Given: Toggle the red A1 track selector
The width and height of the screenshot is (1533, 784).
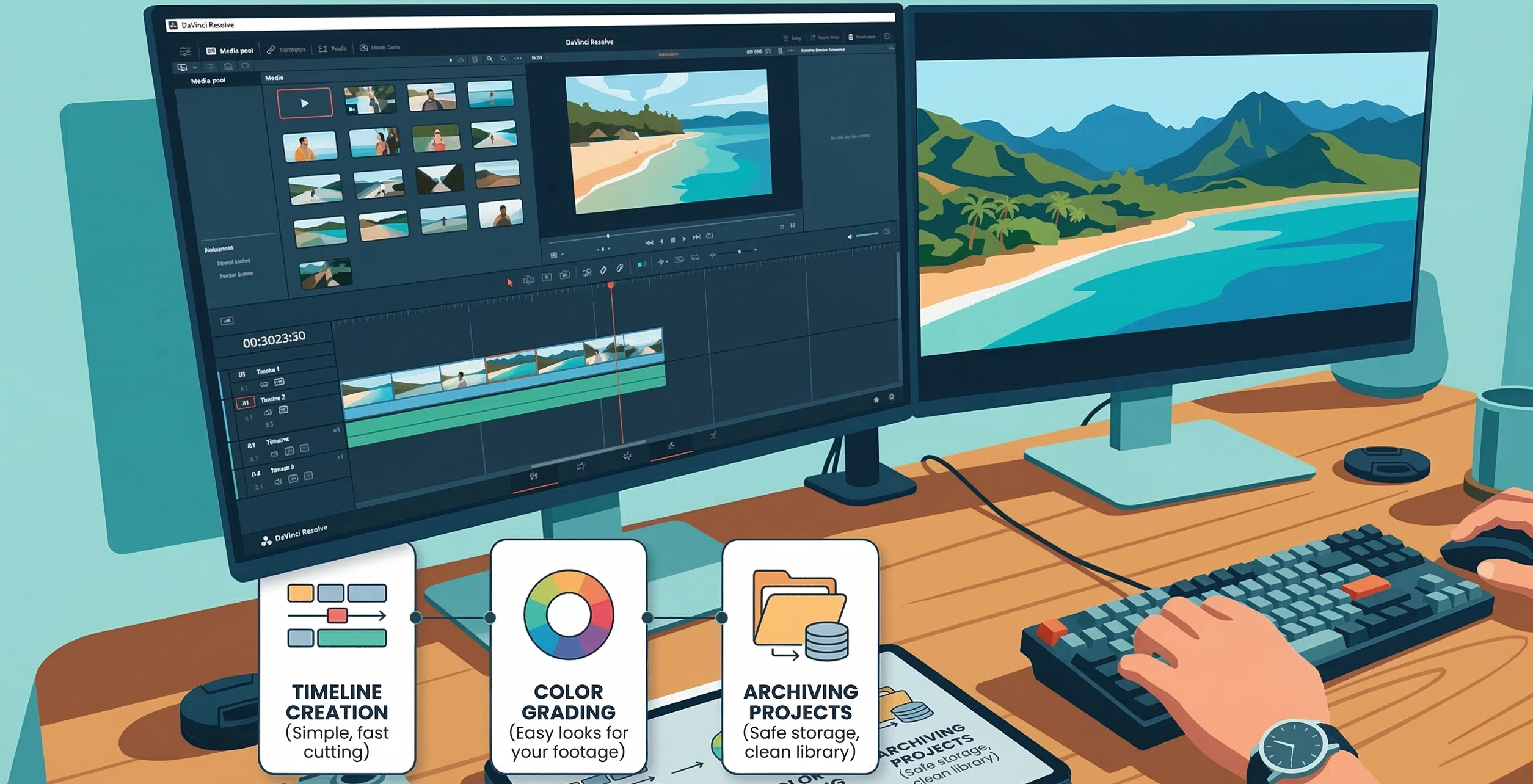Looking at the screenshot, I should pyautogui.click(x=245, y=403).
